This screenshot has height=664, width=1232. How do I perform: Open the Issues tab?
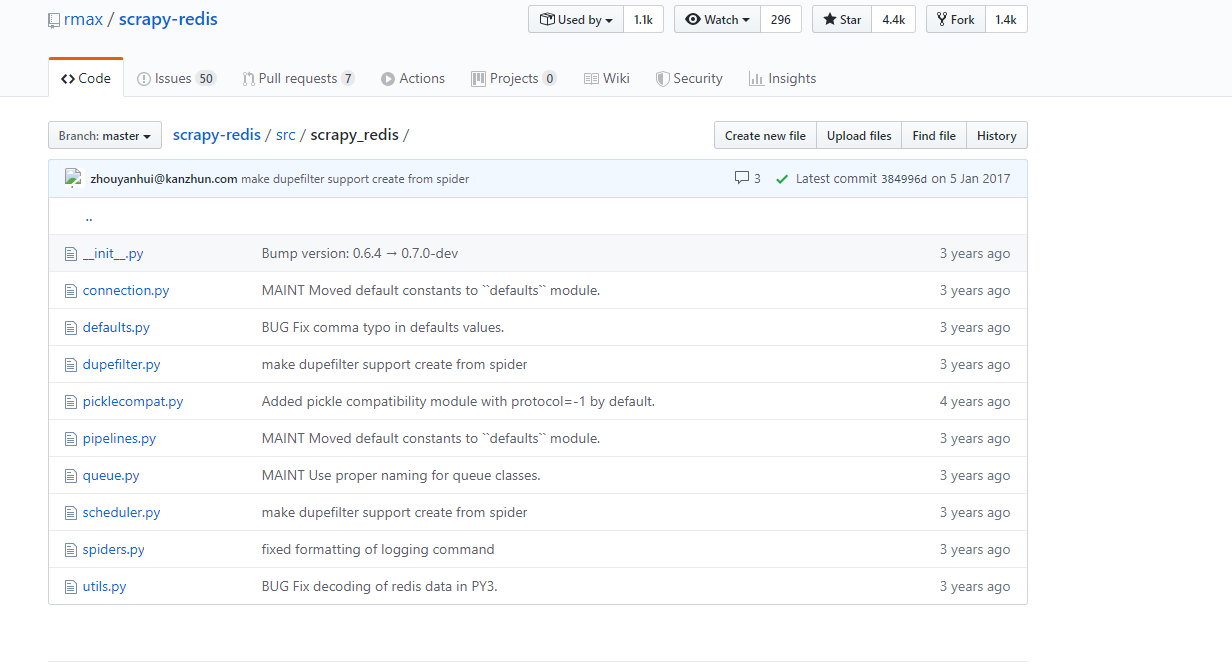tap(176, 78)
